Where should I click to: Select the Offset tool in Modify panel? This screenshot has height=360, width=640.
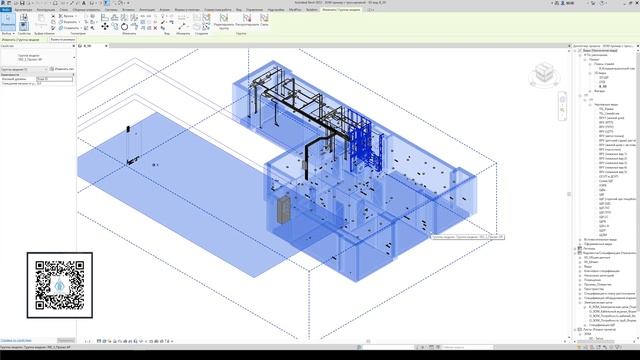pyautogui.click(x=115, y=17)
